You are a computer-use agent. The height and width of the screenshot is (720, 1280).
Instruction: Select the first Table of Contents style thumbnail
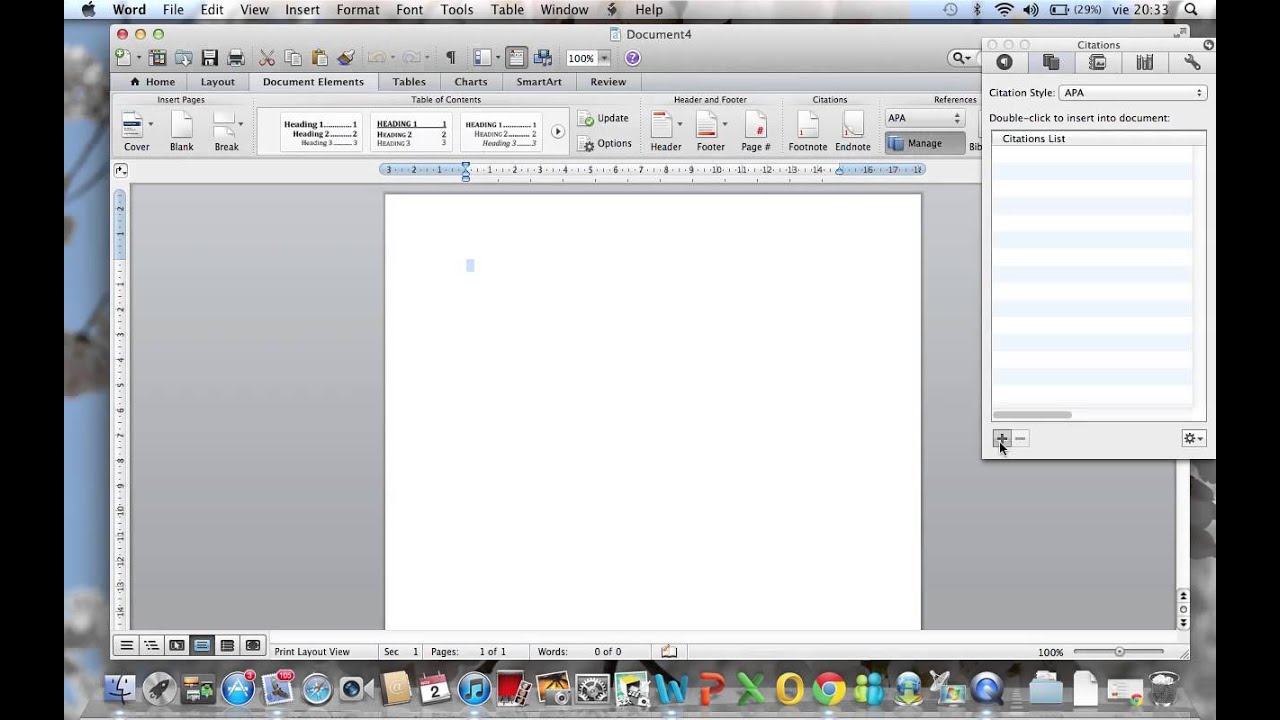(x=320, y=132)
